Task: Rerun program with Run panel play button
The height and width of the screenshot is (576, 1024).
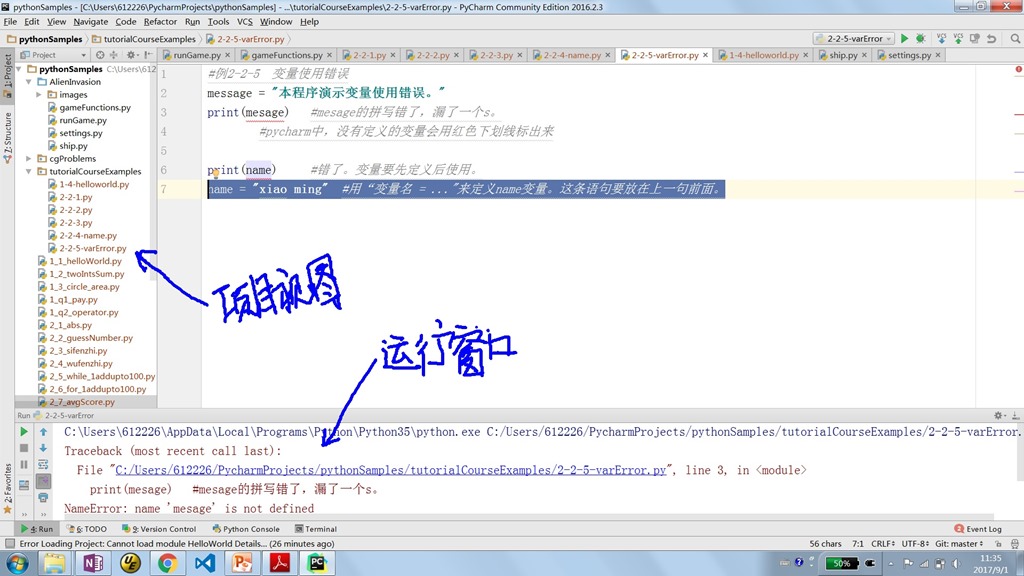Action: (24, 432)
